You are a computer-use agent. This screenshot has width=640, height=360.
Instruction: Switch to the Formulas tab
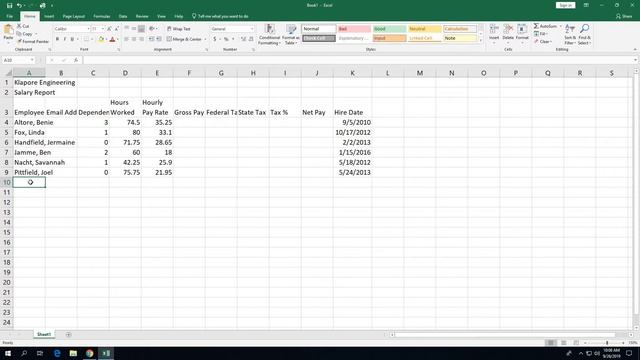click(x=102, y=16)
